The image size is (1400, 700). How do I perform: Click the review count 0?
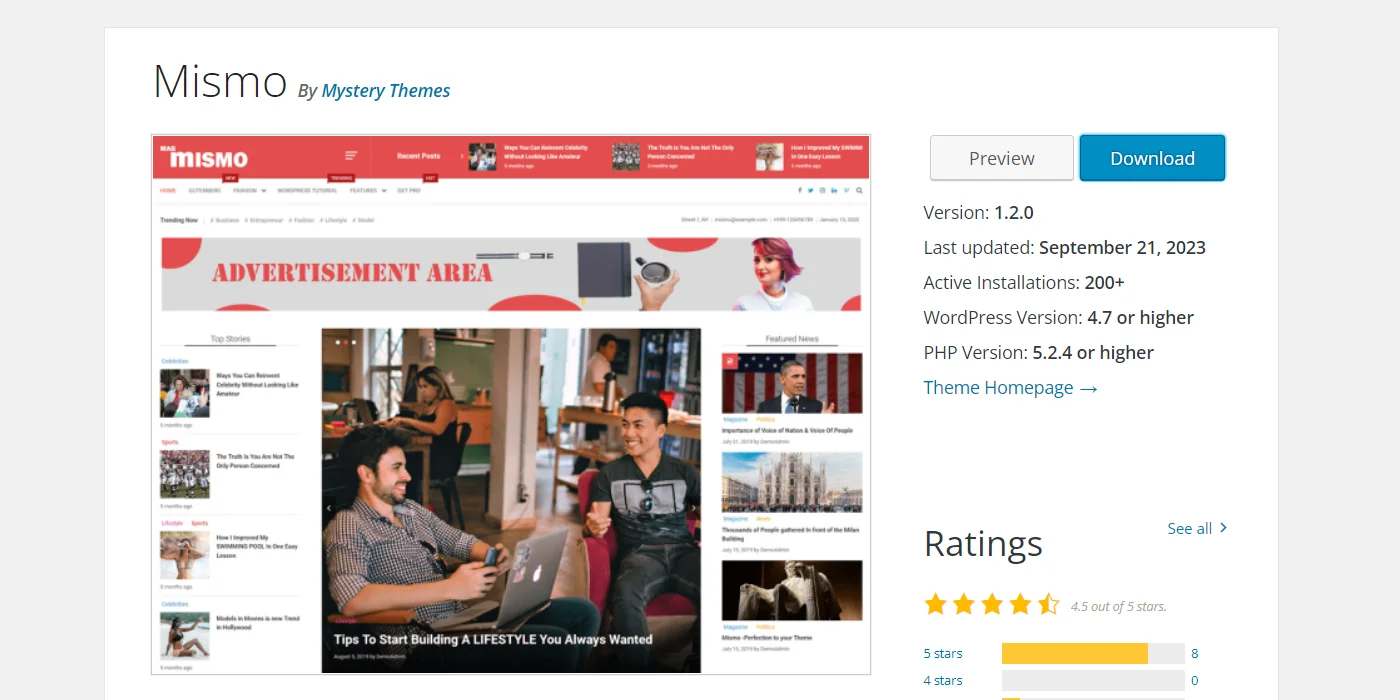1194,680
